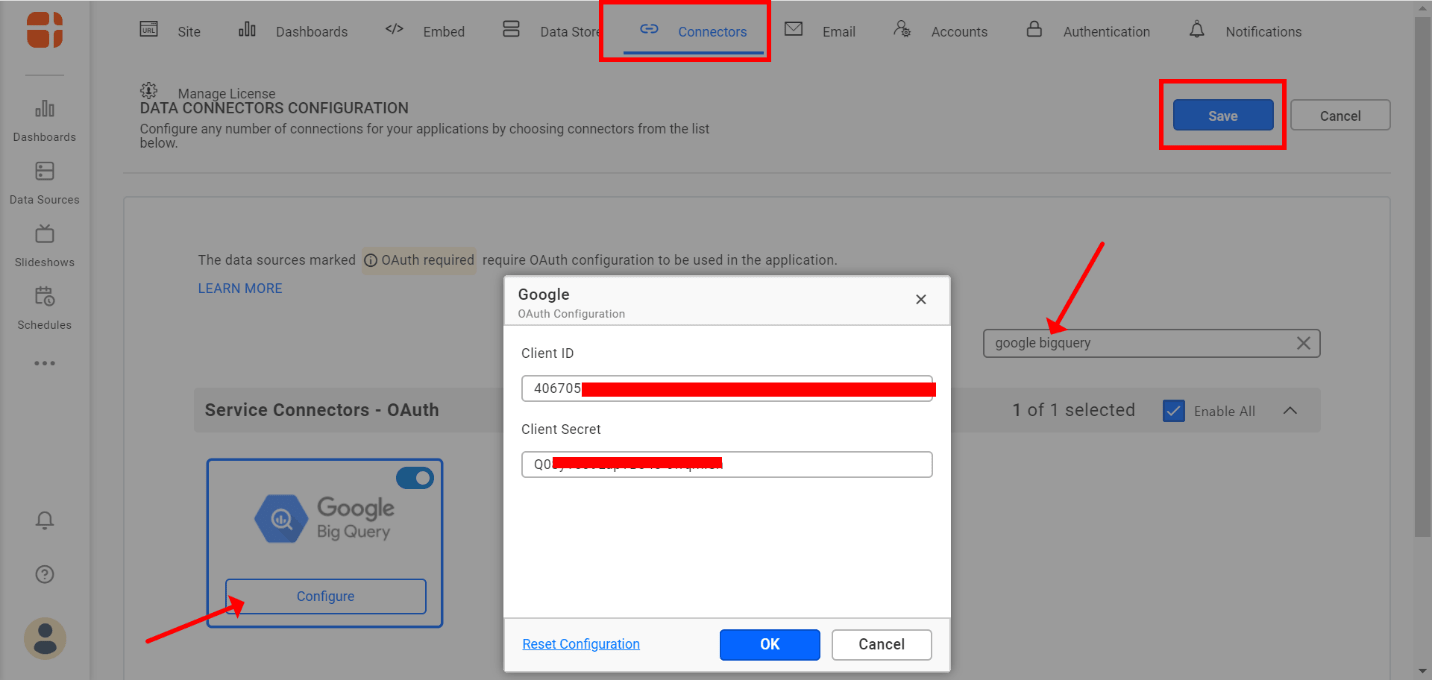This screenshot has width=1432, height=680.
Task: Click the notifications bell in sidebar
Action: (44, 520)
